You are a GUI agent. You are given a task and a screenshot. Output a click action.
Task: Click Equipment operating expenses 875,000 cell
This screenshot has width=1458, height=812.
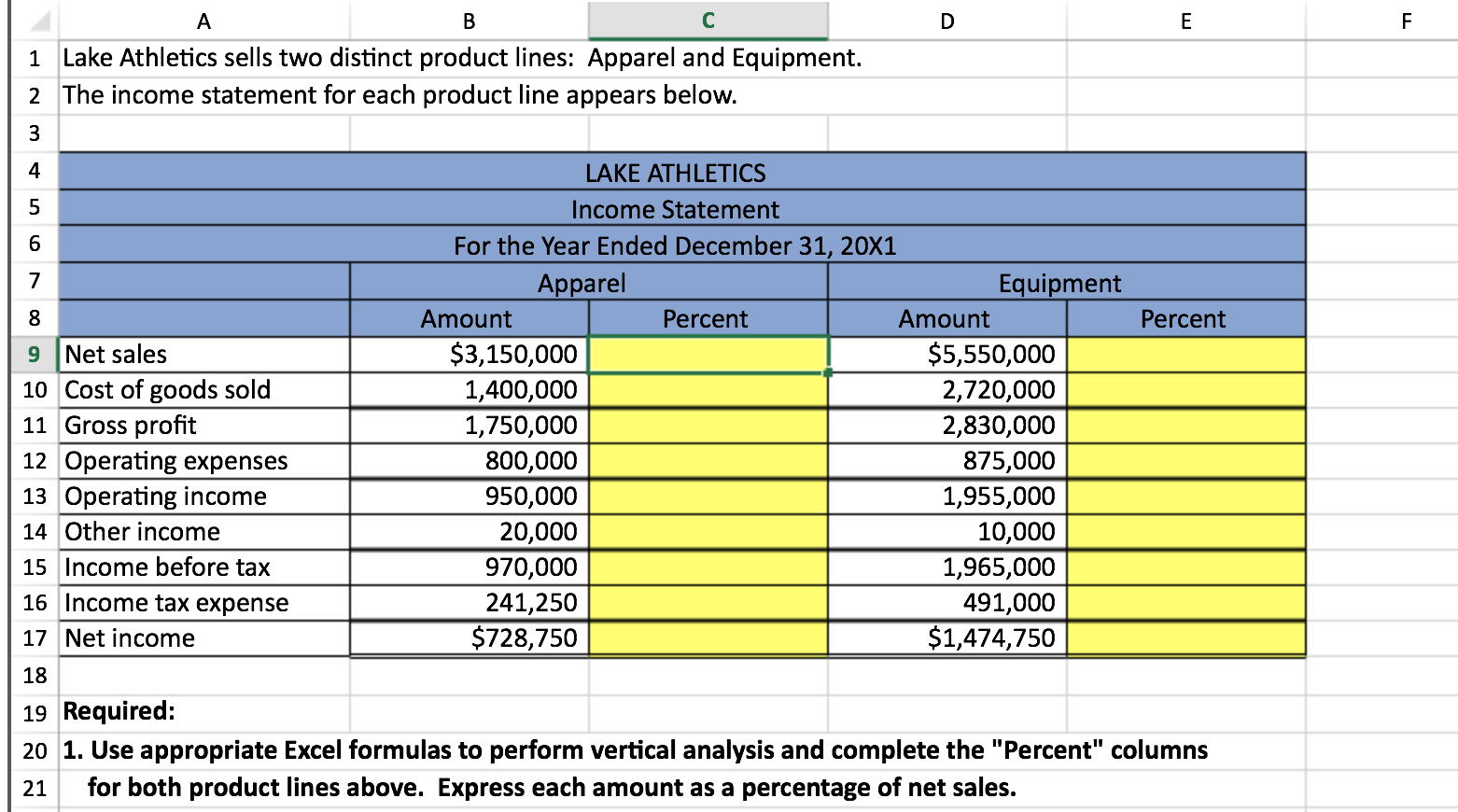pyautogui.click(x=947, y=461)
